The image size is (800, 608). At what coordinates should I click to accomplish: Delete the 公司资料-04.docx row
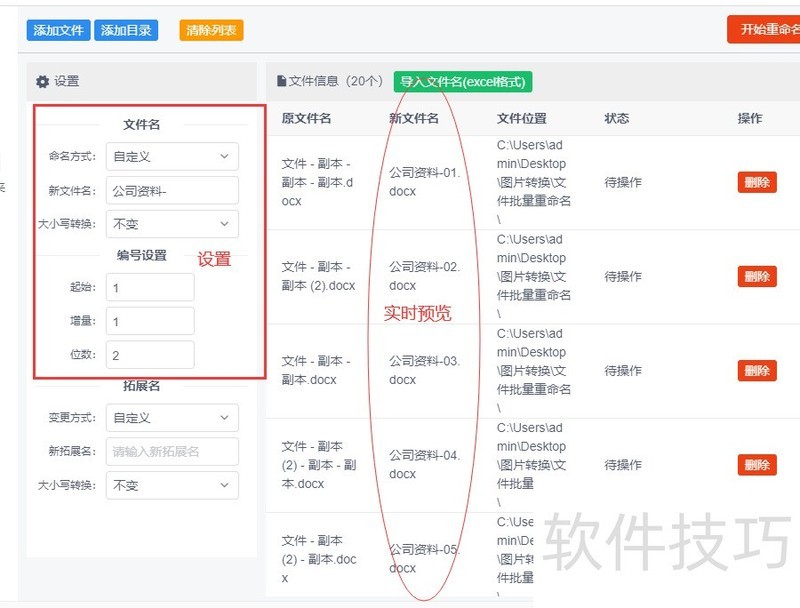[757, 465]
